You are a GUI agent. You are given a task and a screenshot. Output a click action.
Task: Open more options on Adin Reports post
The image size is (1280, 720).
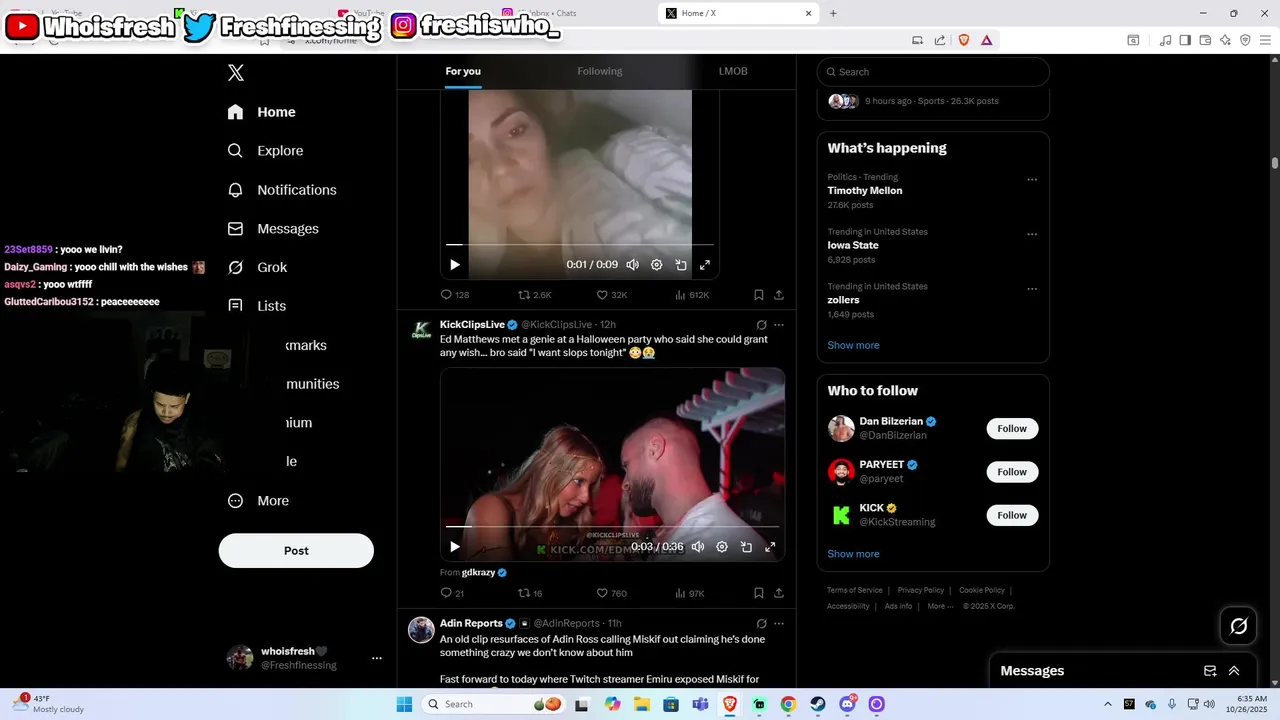(x=779, y=623)
